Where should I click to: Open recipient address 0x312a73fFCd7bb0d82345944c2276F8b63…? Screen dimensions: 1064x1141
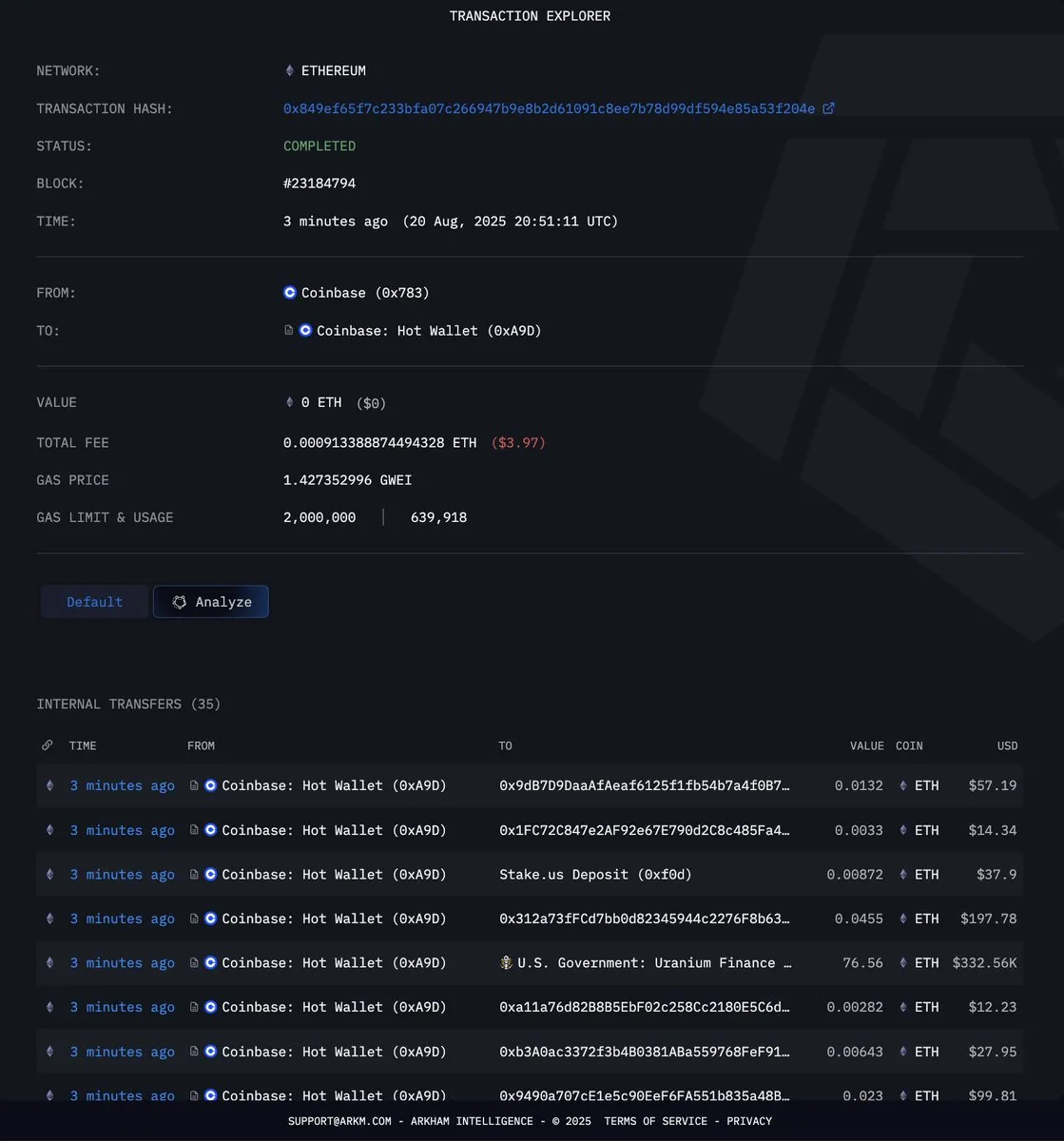click(x=645, y=919)
